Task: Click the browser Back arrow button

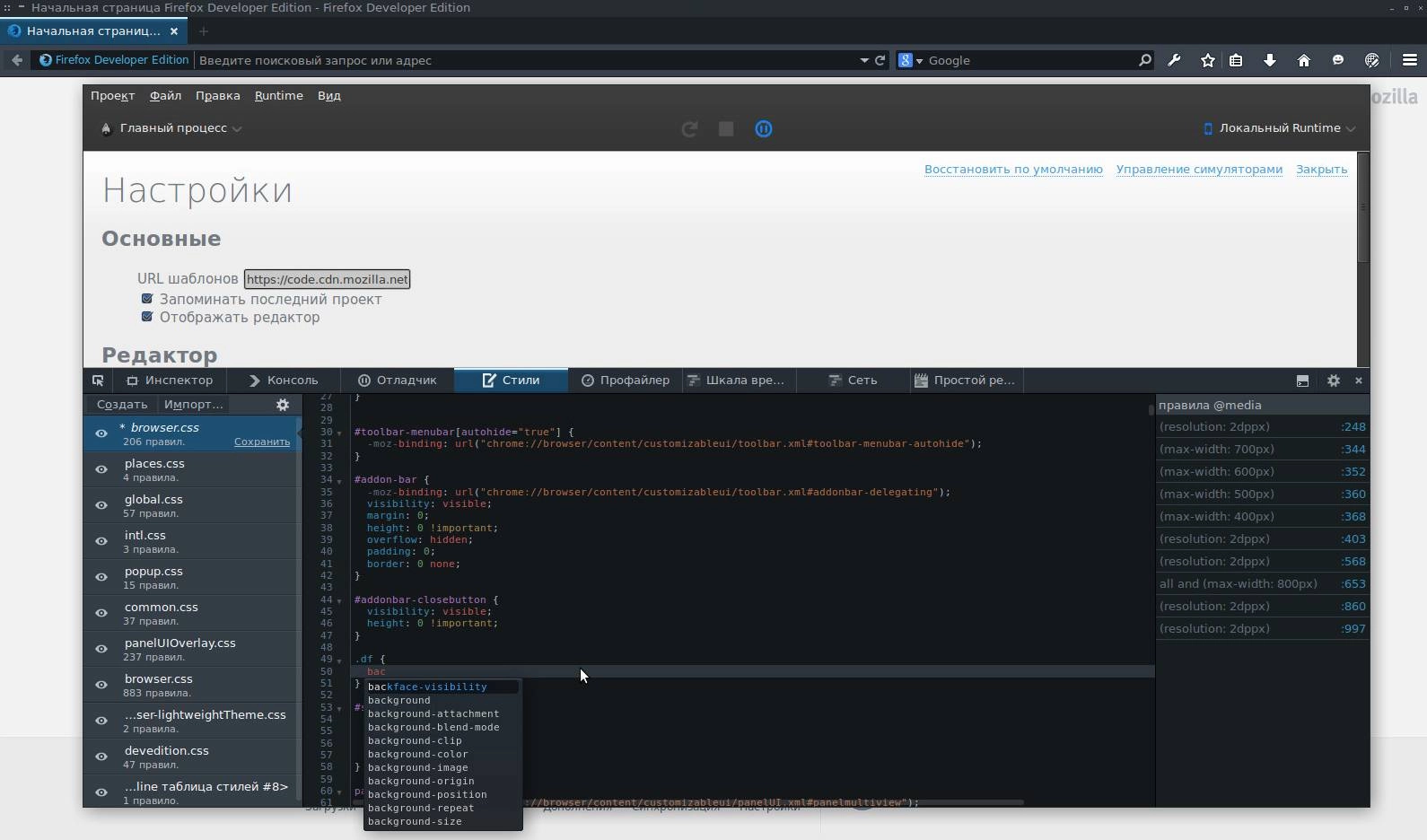Action: point(16,60)
